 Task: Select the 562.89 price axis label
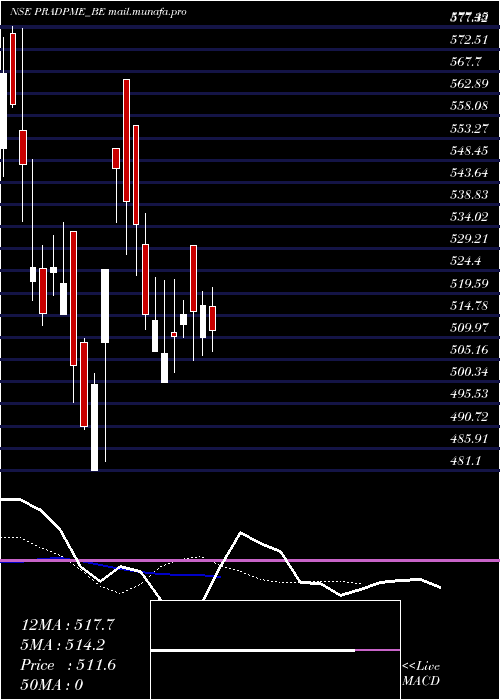point(468,84)
